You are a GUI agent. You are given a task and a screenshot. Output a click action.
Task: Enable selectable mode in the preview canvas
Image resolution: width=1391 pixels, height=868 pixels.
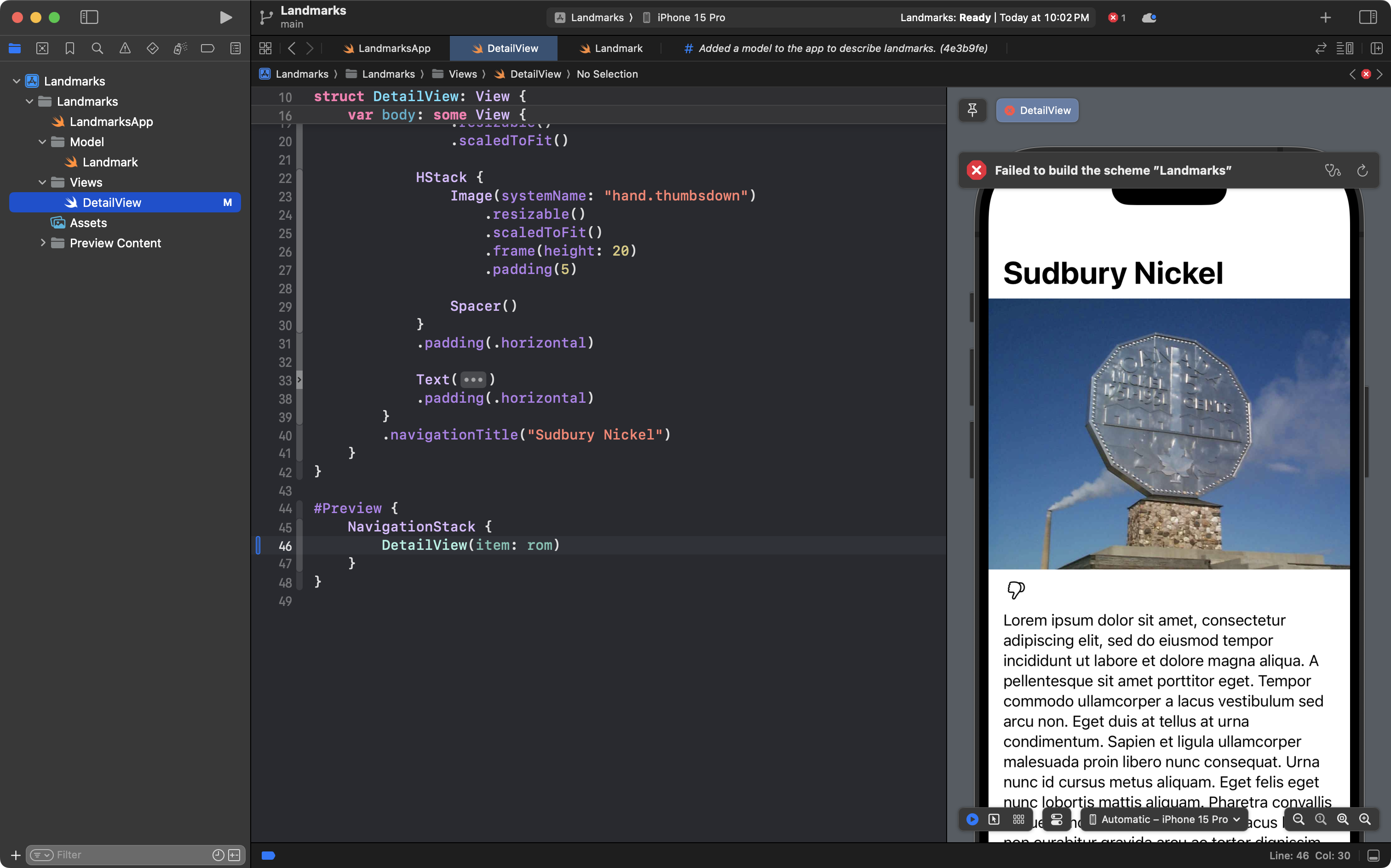(994, 819)
